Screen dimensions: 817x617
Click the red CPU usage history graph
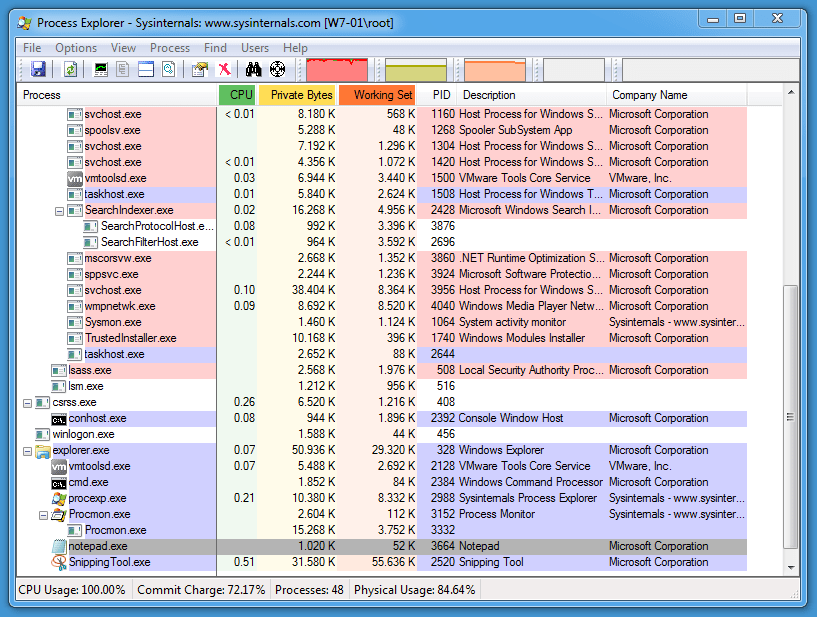tap(337, 69)
